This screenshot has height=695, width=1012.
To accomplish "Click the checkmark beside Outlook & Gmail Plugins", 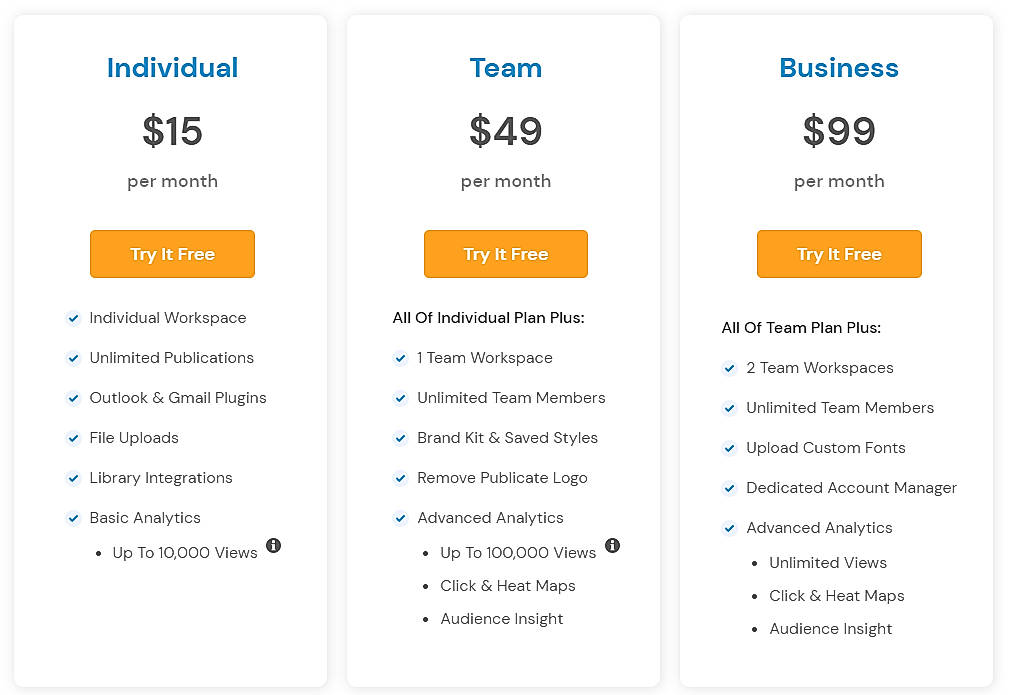I will pyautogui.click(x=73, y=398).
